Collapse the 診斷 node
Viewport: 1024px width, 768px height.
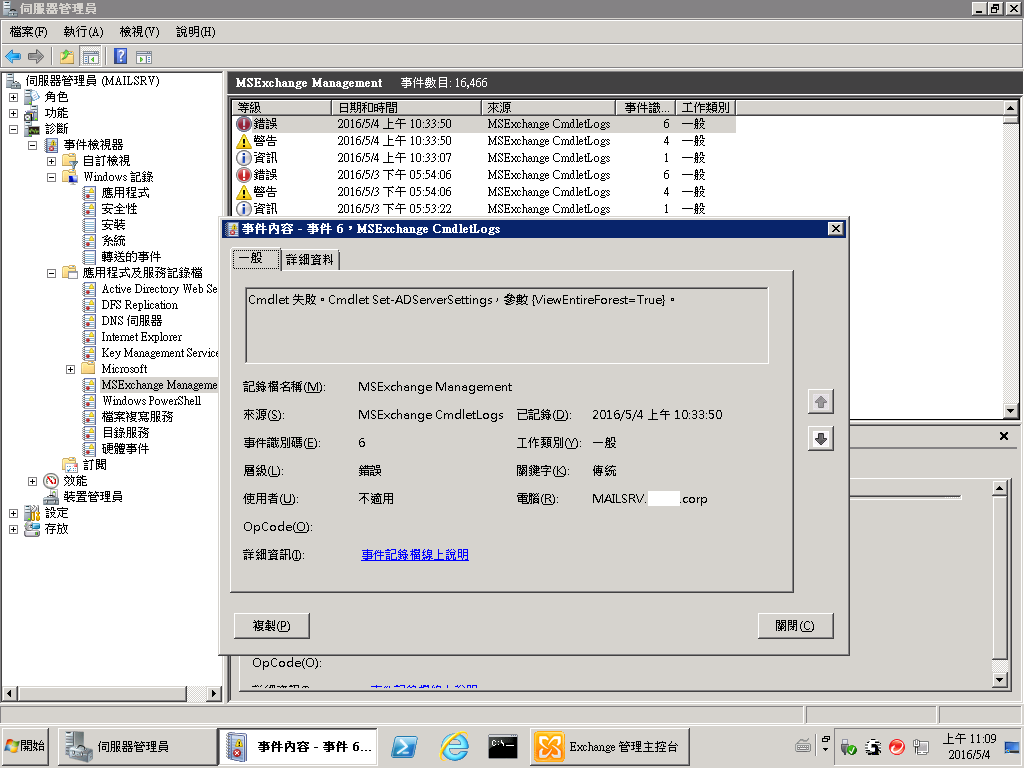click(13, 129)
